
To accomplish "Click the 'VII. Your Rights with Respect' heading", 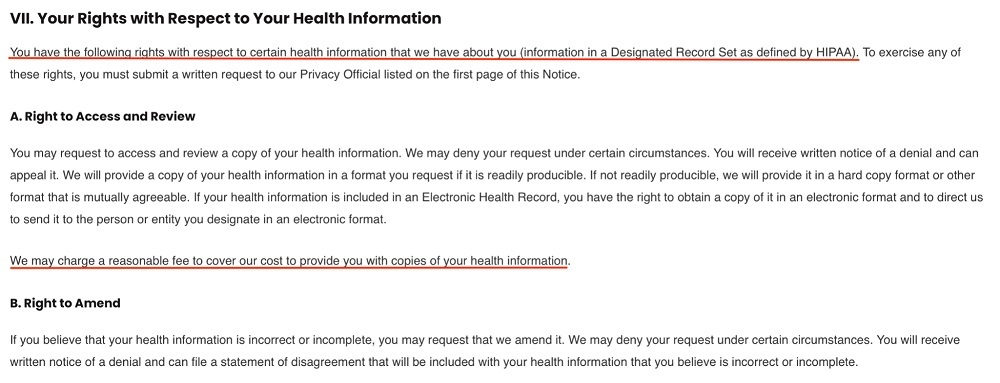I will (x=225, y=18).
